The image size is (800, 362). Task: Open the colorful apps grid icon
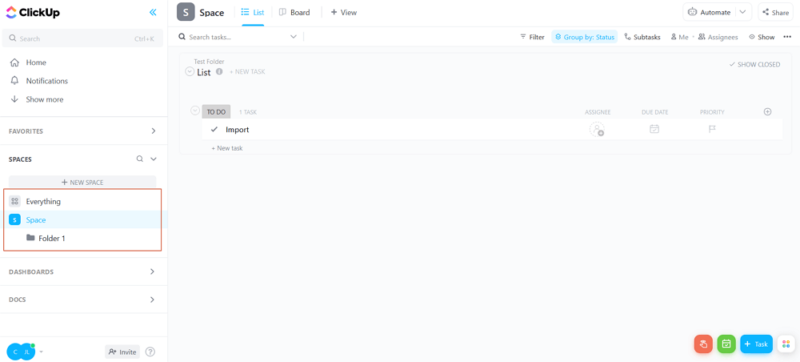[x=786, y=344]
